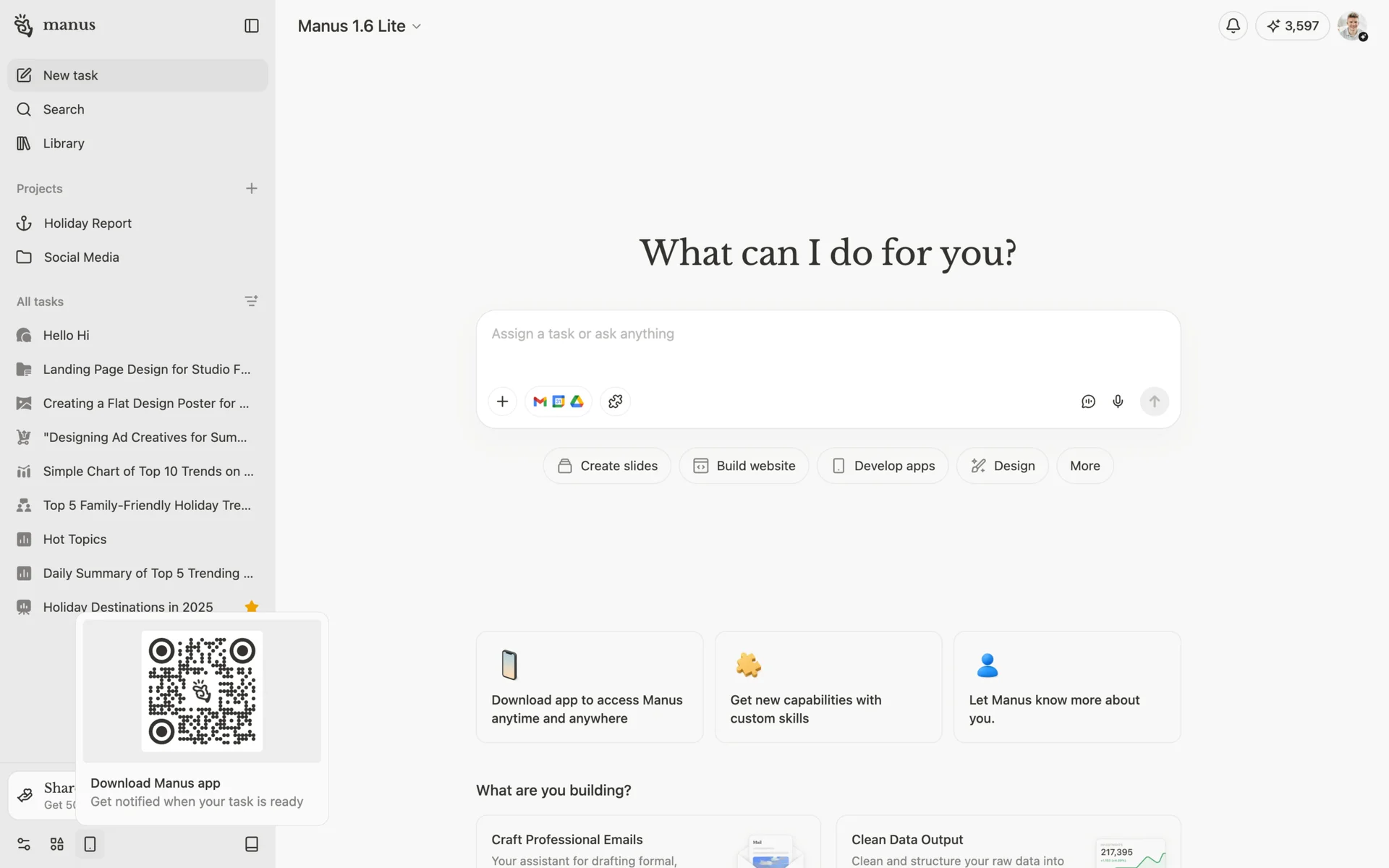Click the mobile app icon in bottom bar
The width and height of the screenshot is (1389, 868).
90,844
